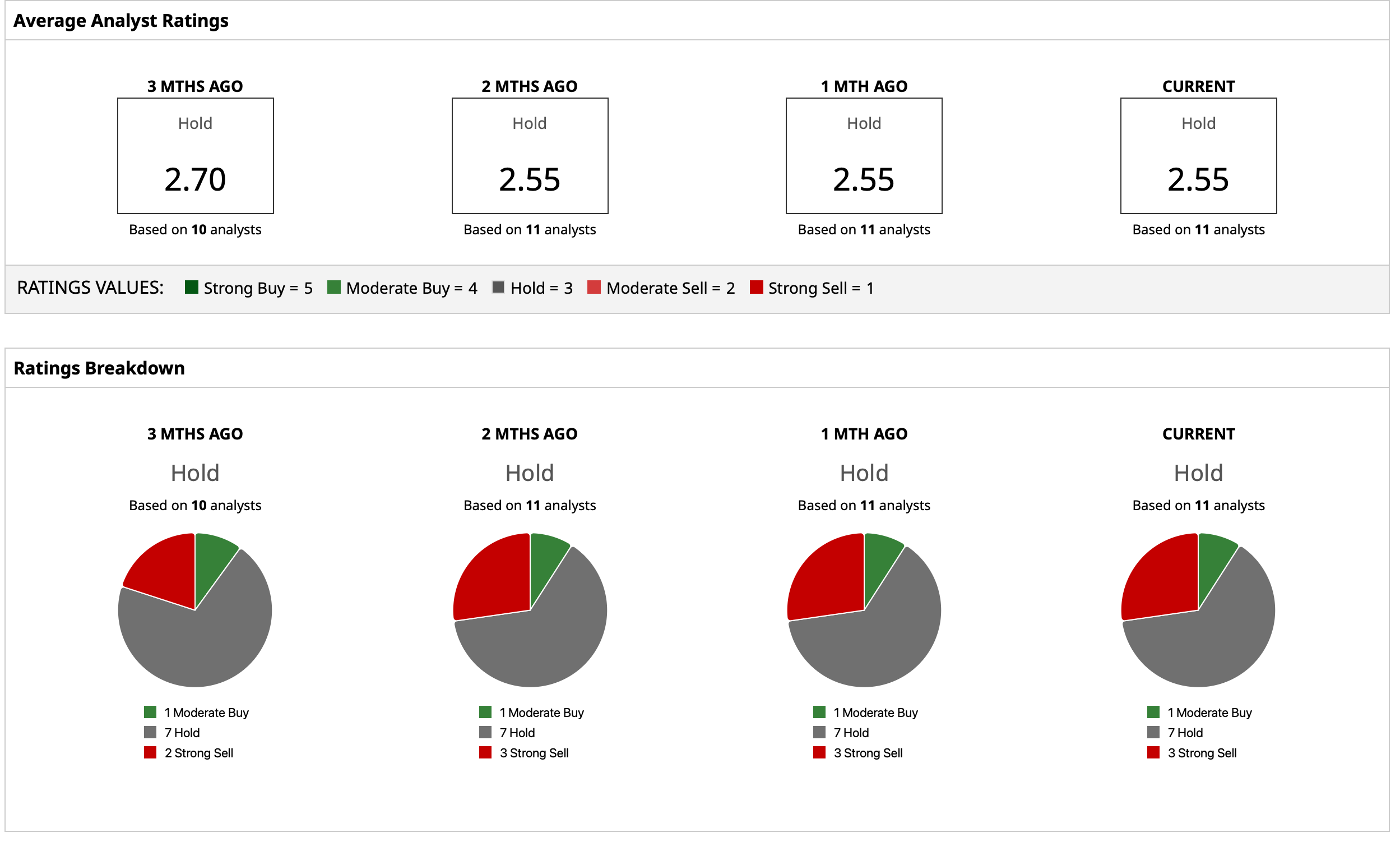Click '7 Hold' legend icon under 2 MTHS pie
Image resolution: width=1400 pixels, height=842 pixels.
[485, 733]
